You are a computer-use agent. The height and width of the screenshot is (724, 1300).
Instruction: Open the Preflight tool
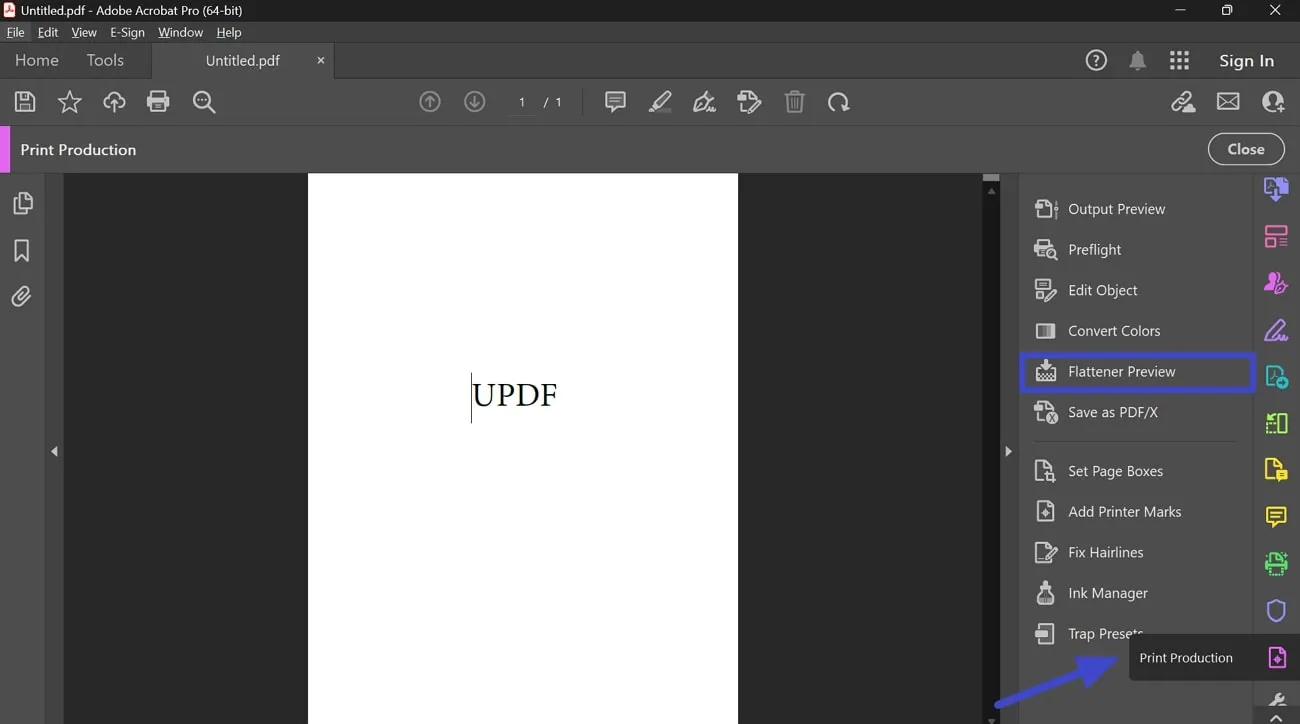coord(1094,249)
